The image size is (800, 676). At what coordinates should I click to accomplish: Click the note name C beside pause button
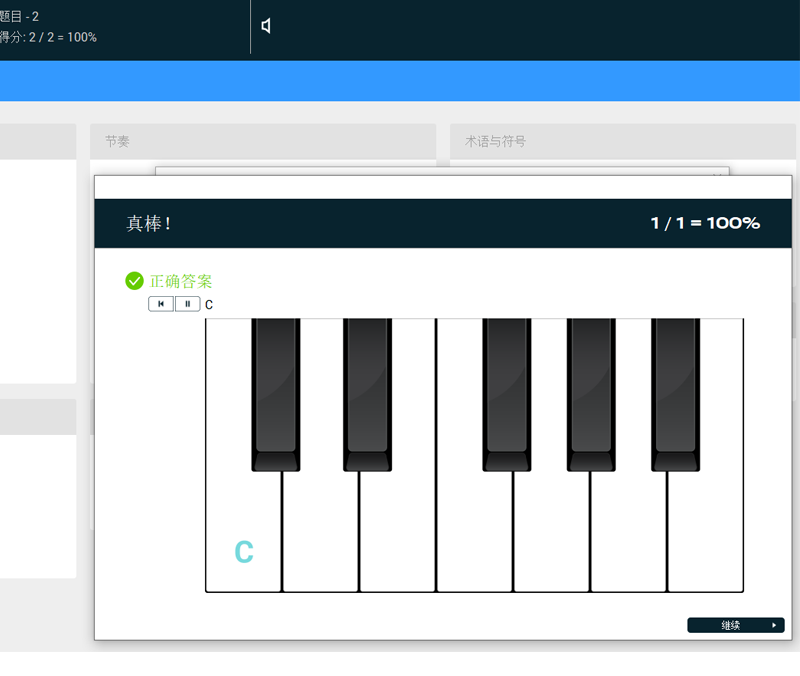click(x=209, y=305)
